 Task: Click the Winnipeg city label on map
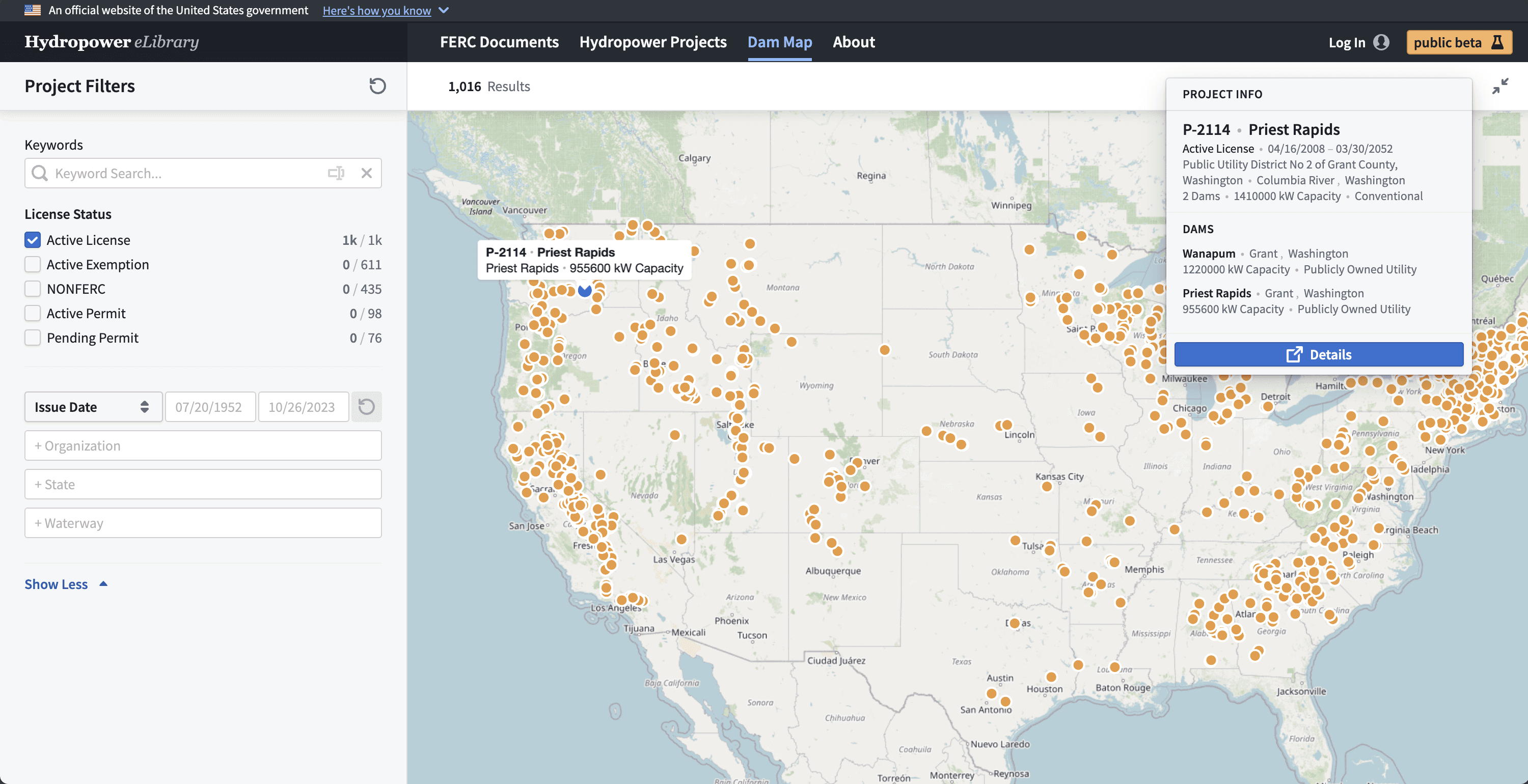click(1012, 206)
